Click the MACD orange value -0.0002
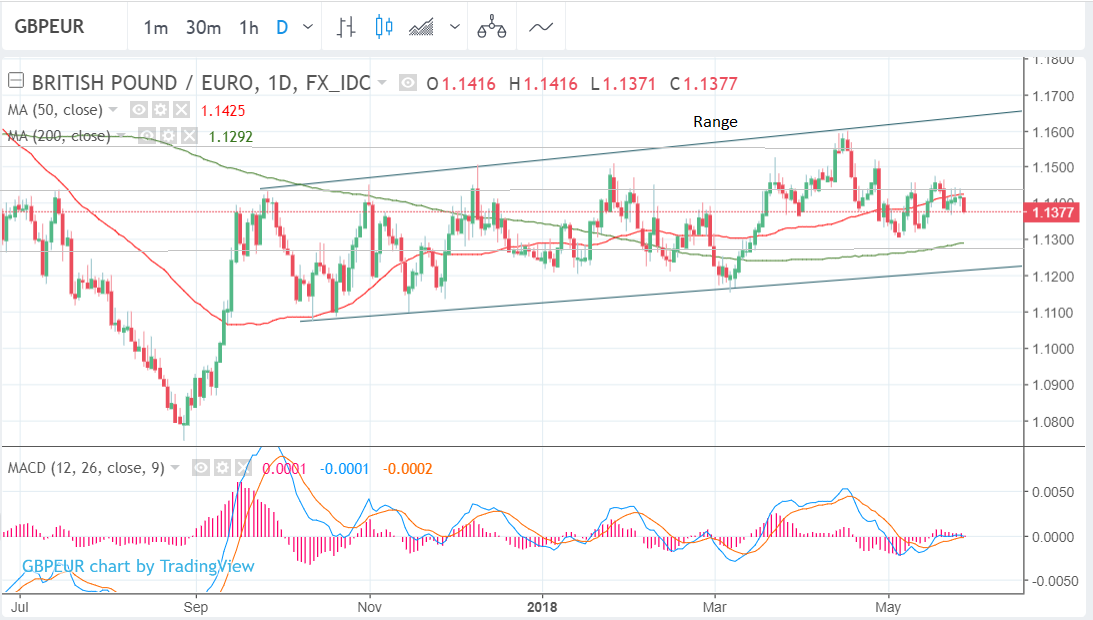This screenshot has height=620, width=1093. coord(408,469)
